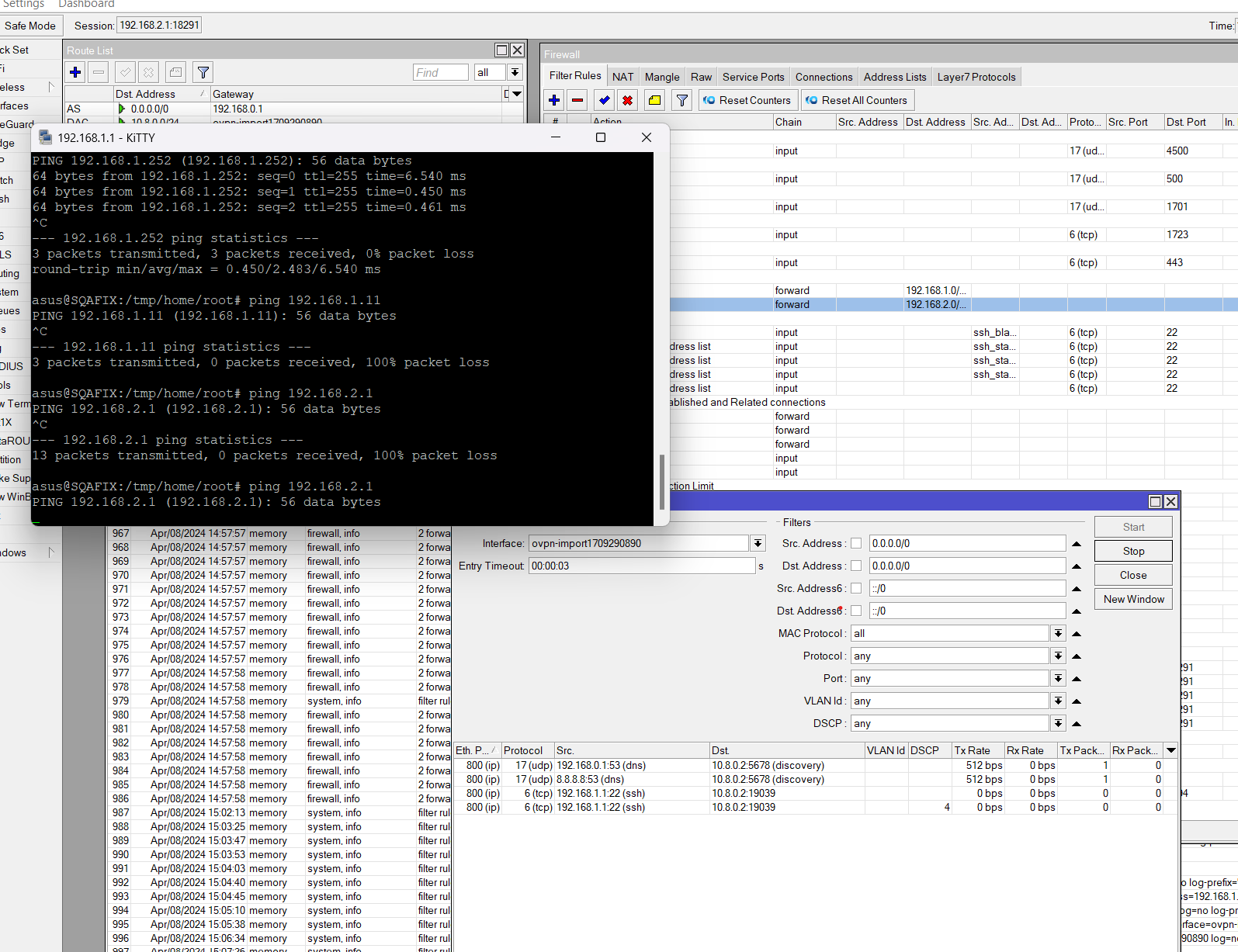This screenshot has height=952, width=1238.
Task: Click the KiTTY window title icon
Action: pos(46,137)
